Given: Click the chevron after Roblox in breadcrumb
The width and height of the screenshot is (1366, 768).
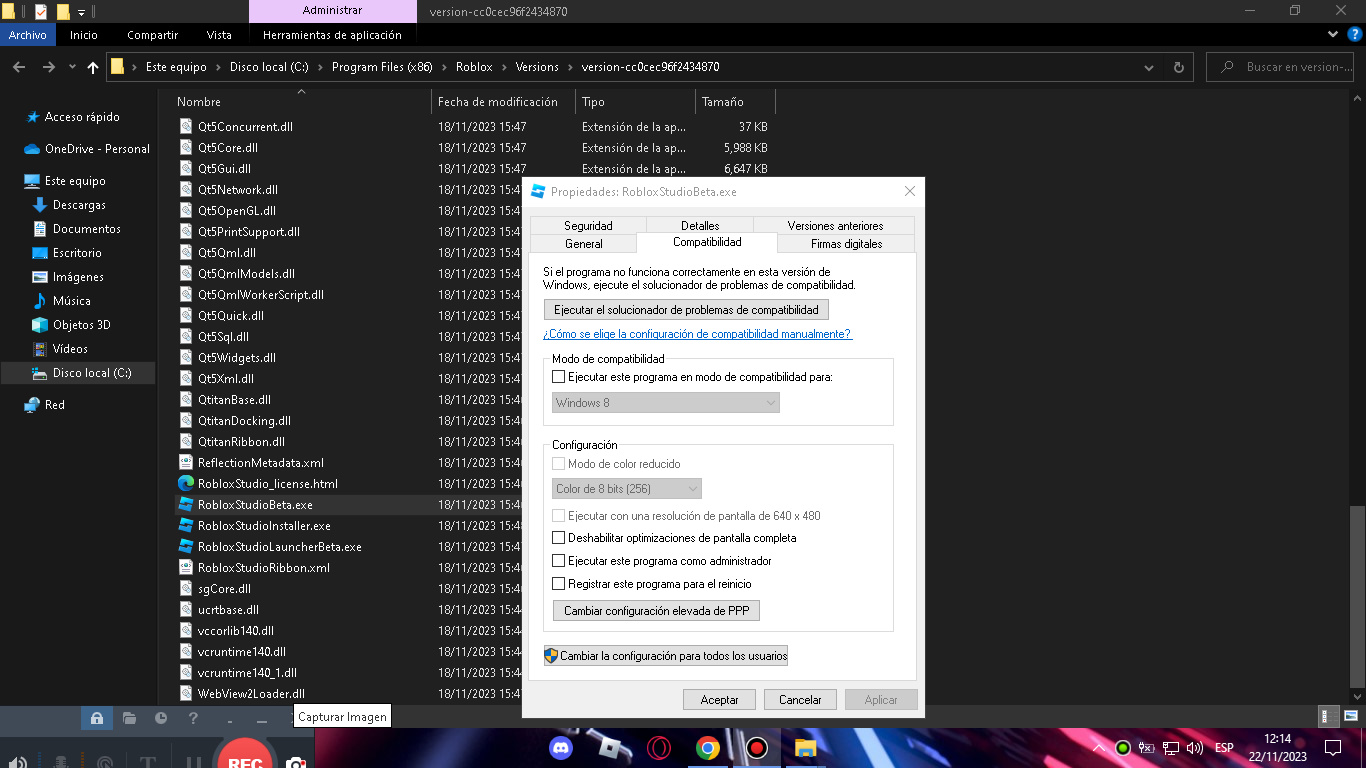Looking at the screenshot, I should [503, 67].
